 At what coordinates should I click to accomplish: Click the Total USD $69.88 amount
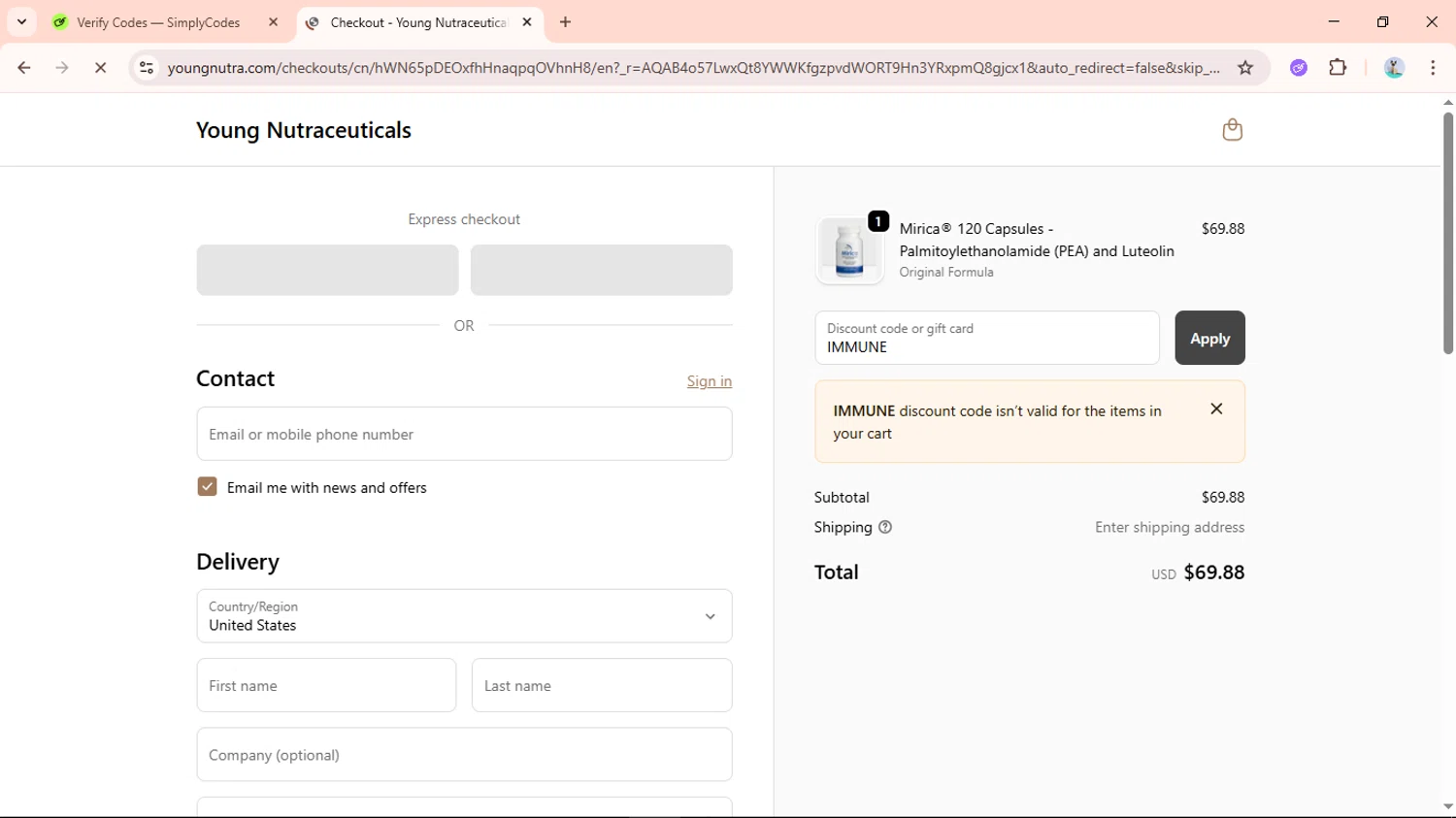(x=1198, y=573)
